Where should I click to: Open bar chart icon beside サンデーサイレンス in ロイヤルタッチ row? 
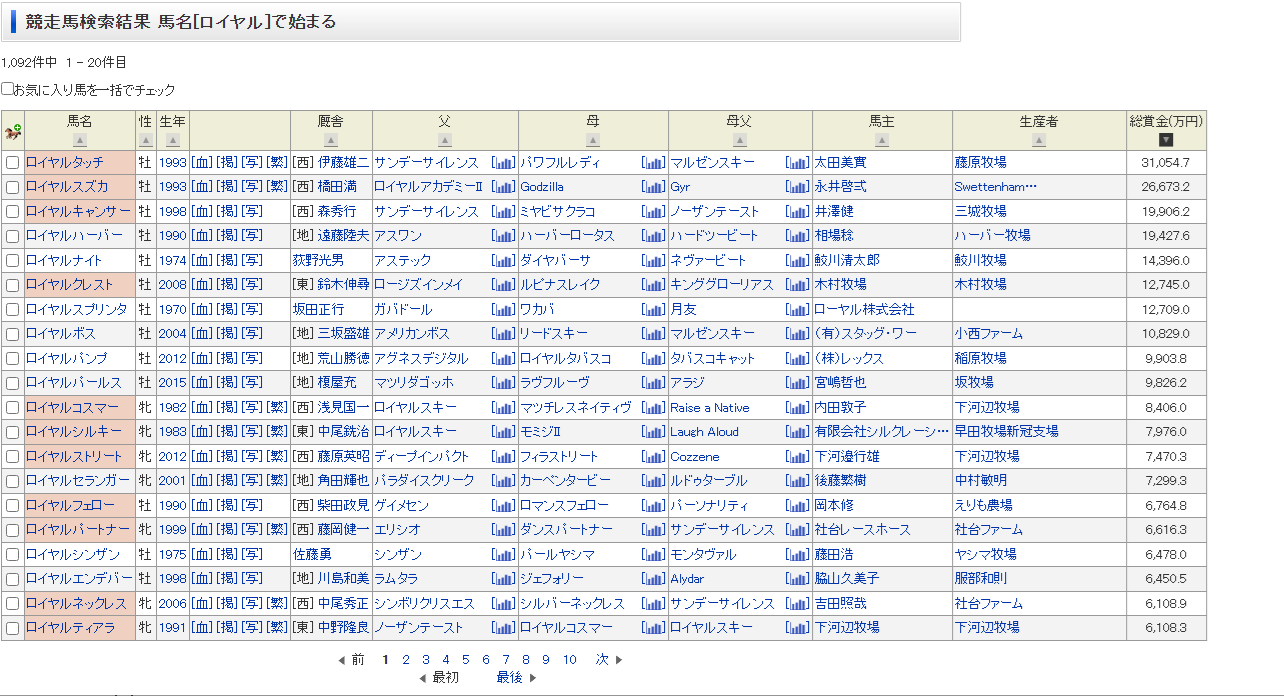pyautogui.click(x=503, y=163)
